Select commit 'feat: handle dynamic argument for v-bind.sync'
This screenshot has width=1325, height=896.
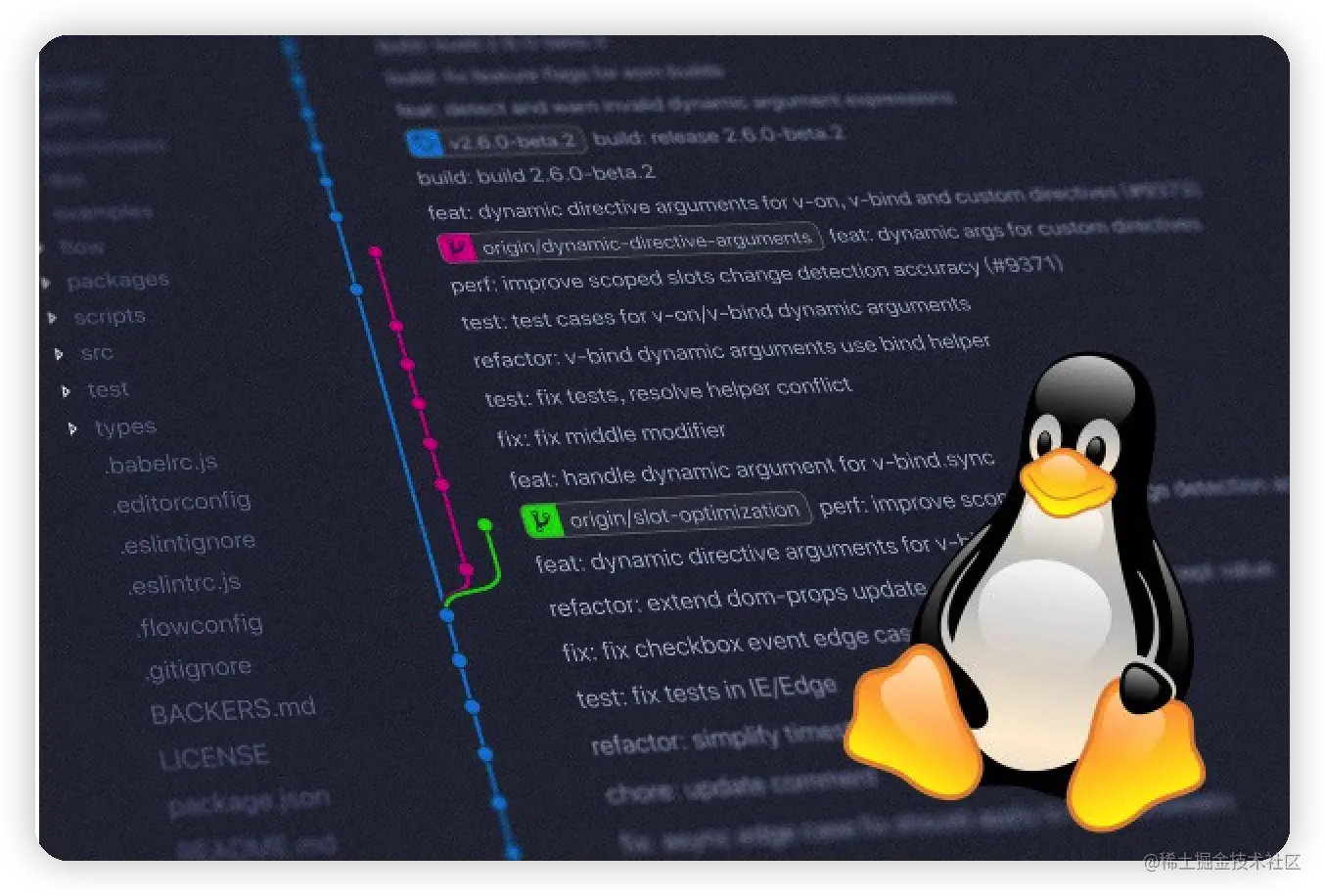(752, 469)
